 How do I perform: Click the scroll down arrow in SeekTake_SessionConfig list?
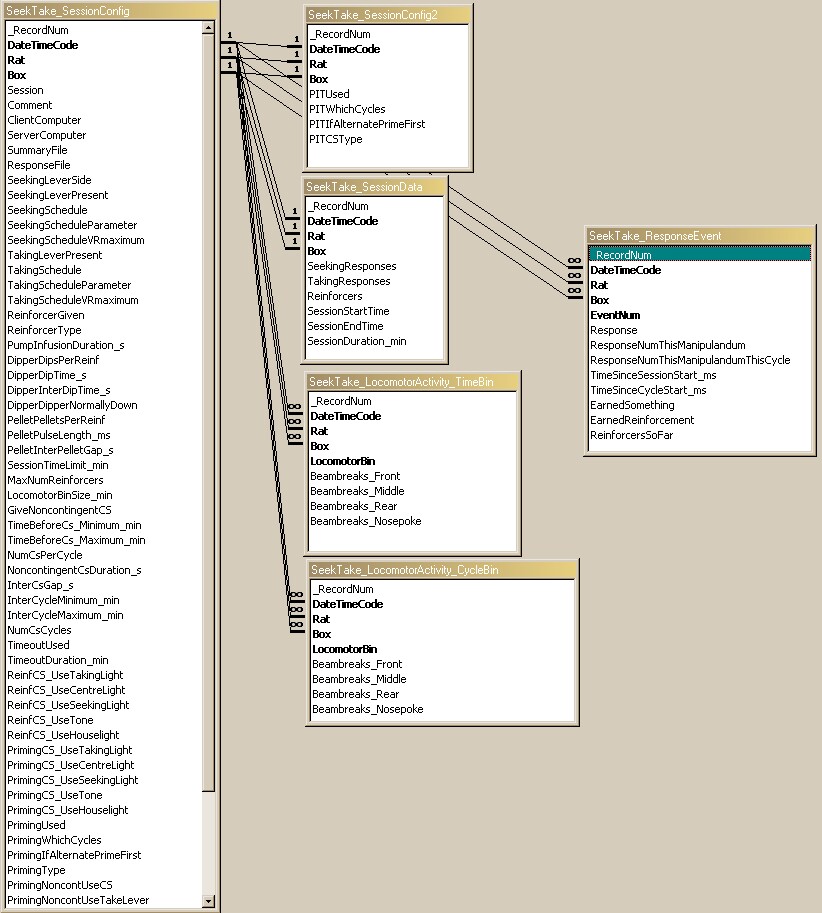(208, 901)
